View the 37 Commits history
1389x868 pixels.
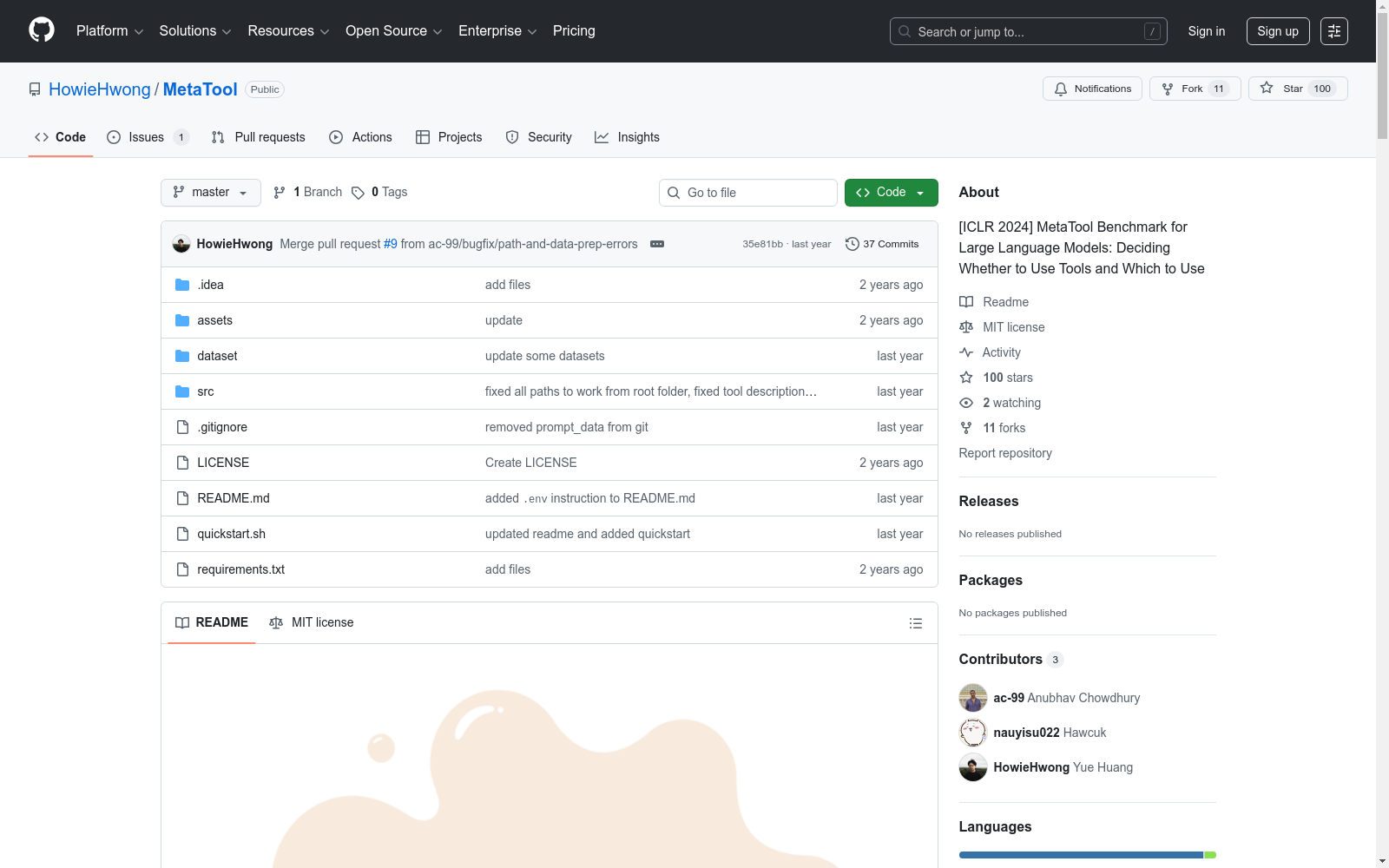[882, 244]
